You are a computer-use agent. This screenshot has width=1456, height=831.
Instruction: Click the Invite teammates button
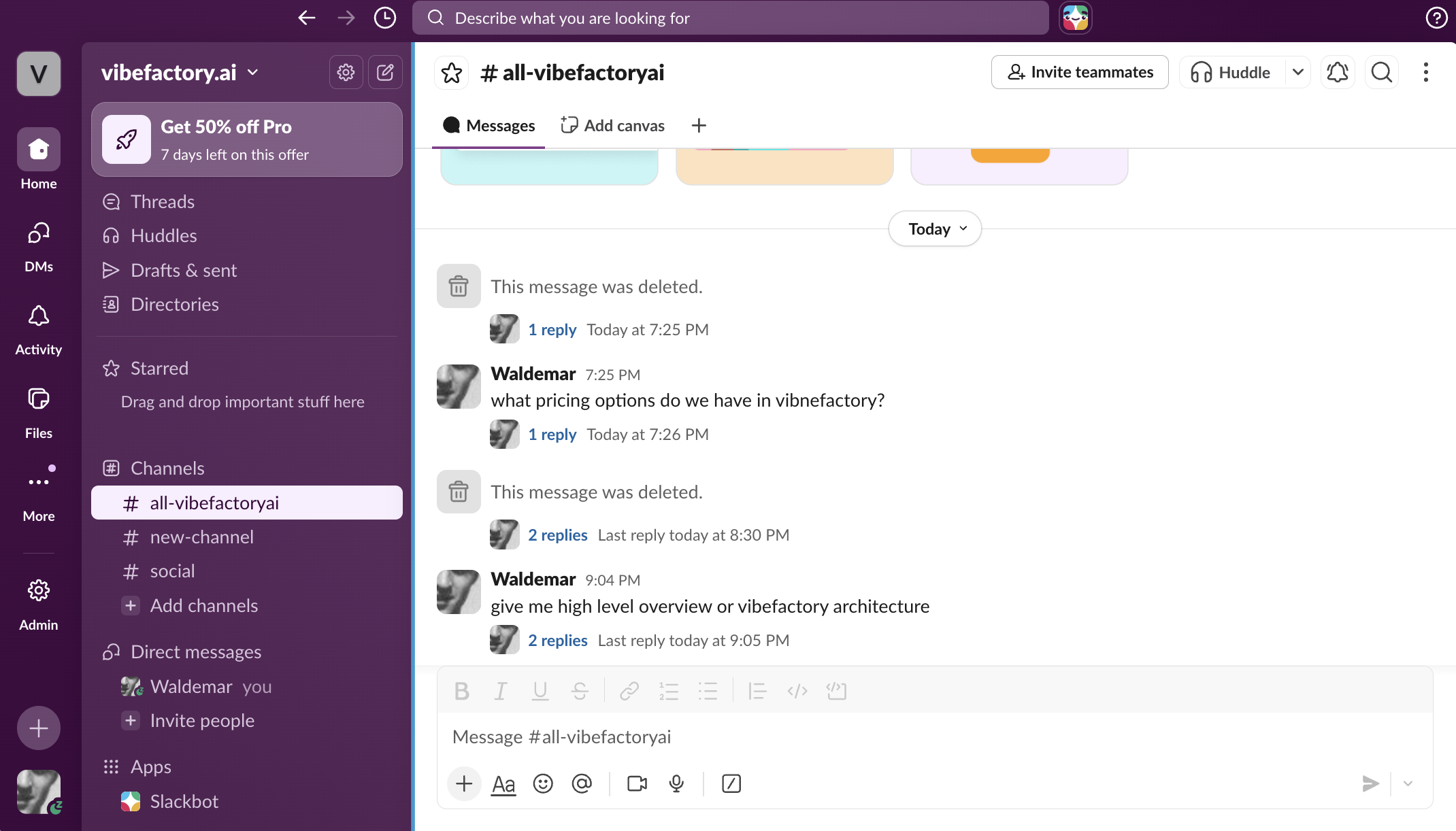[x=1079, y=72]
